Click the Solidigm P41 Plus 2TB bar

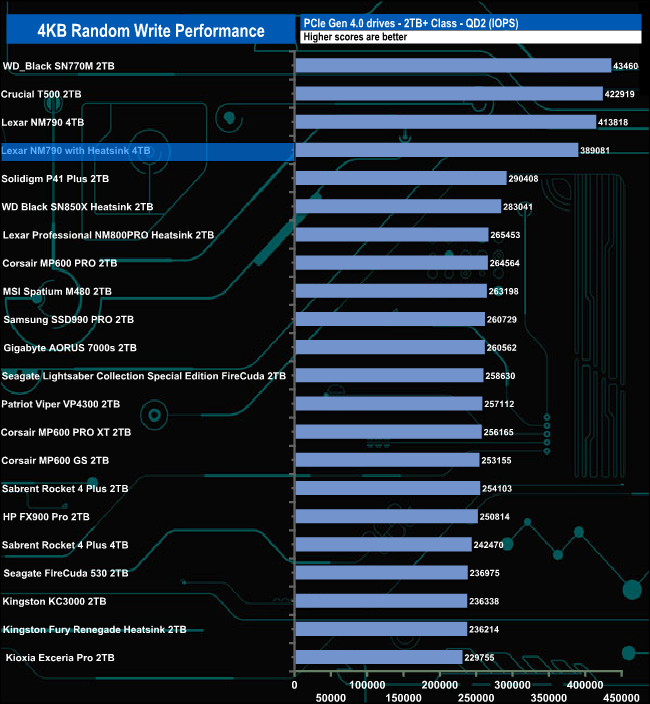coord(401,178)
